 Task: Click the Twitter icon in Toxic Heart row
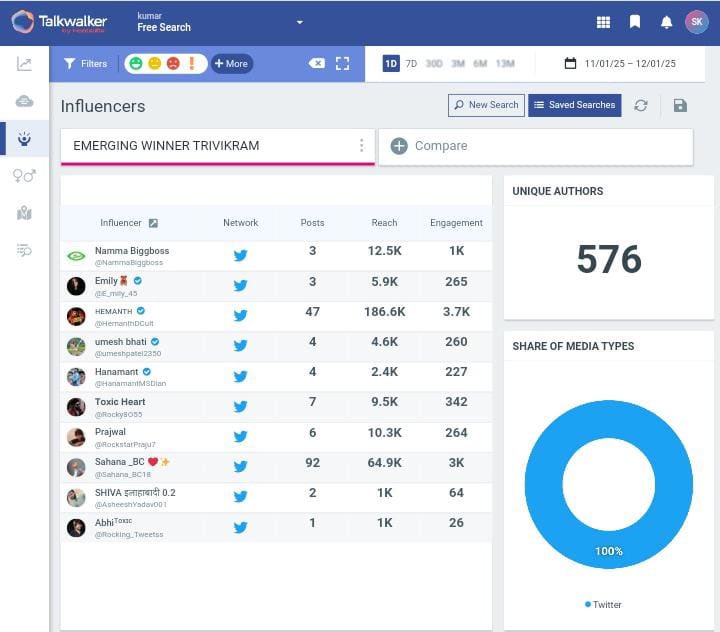(241, 406)
